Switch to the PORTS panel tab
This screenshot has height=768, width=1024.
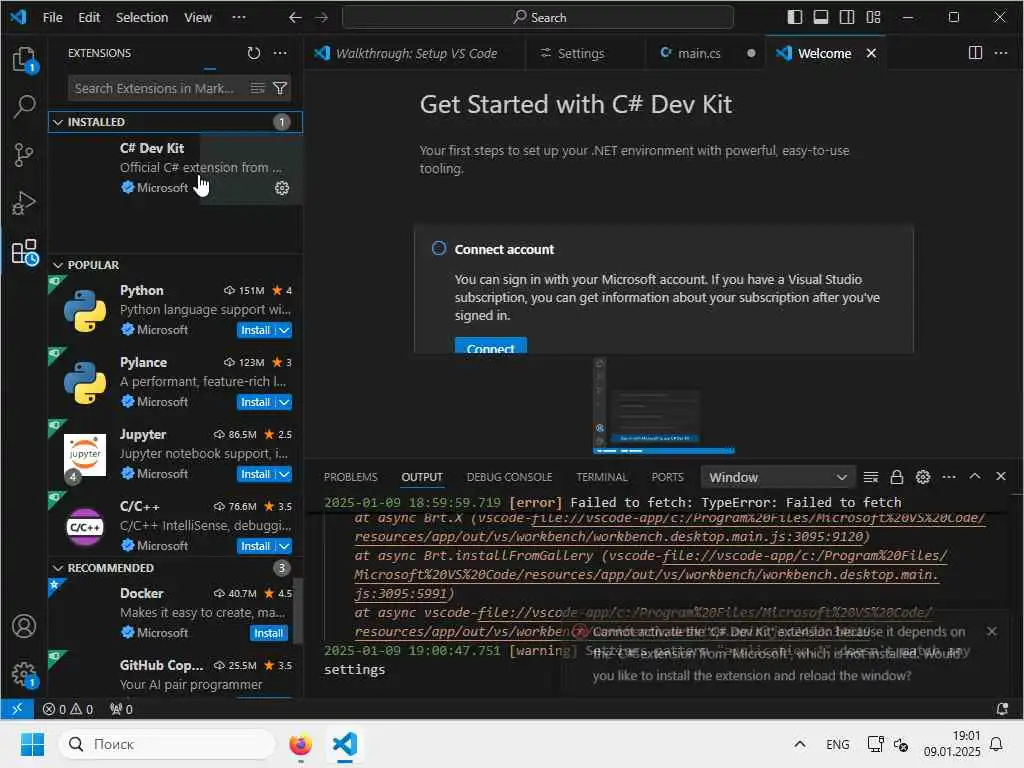pyautogui.click(x=667, y=477)
